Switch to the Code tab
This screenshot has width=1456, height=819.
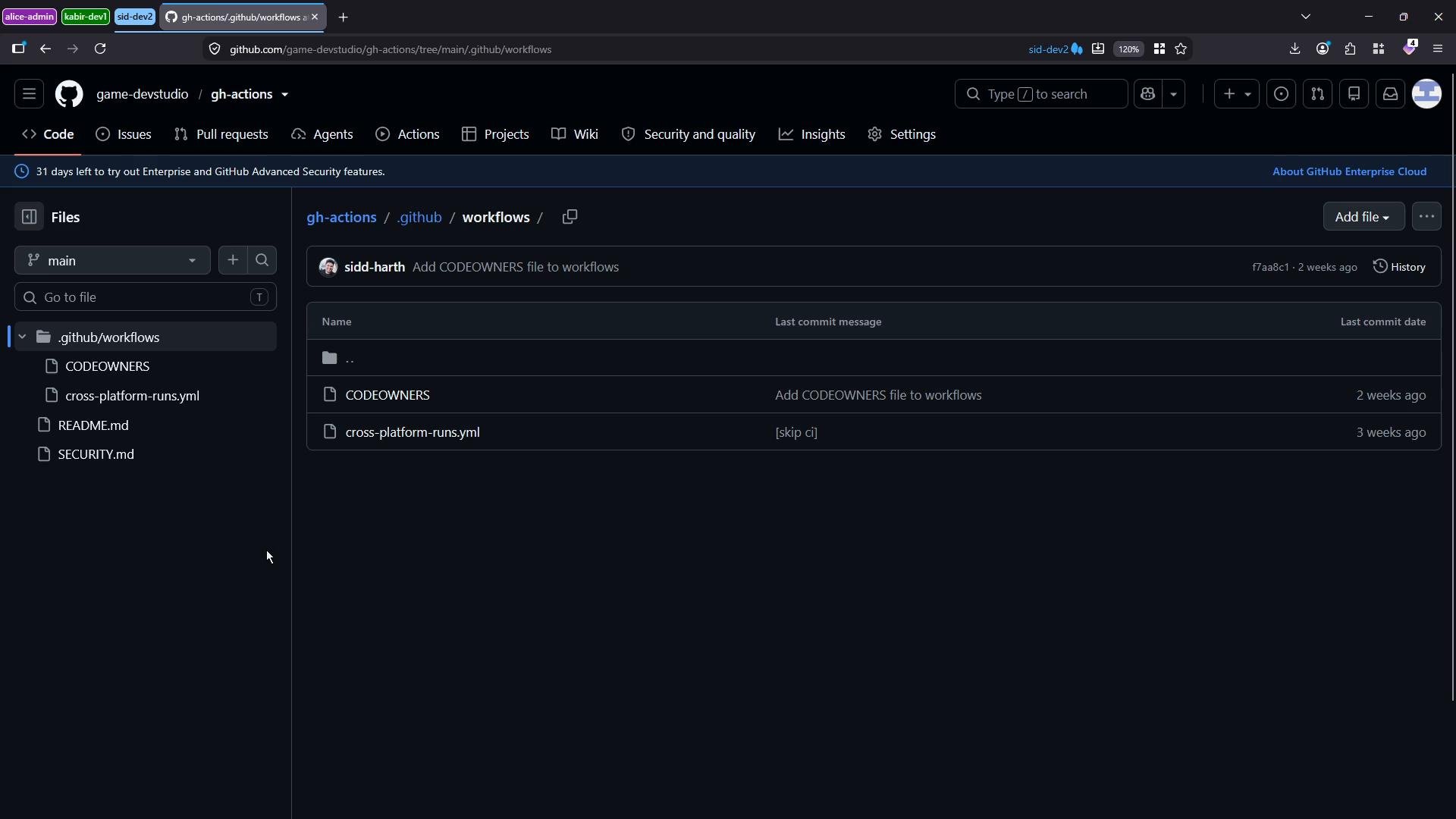click(48, 134)
